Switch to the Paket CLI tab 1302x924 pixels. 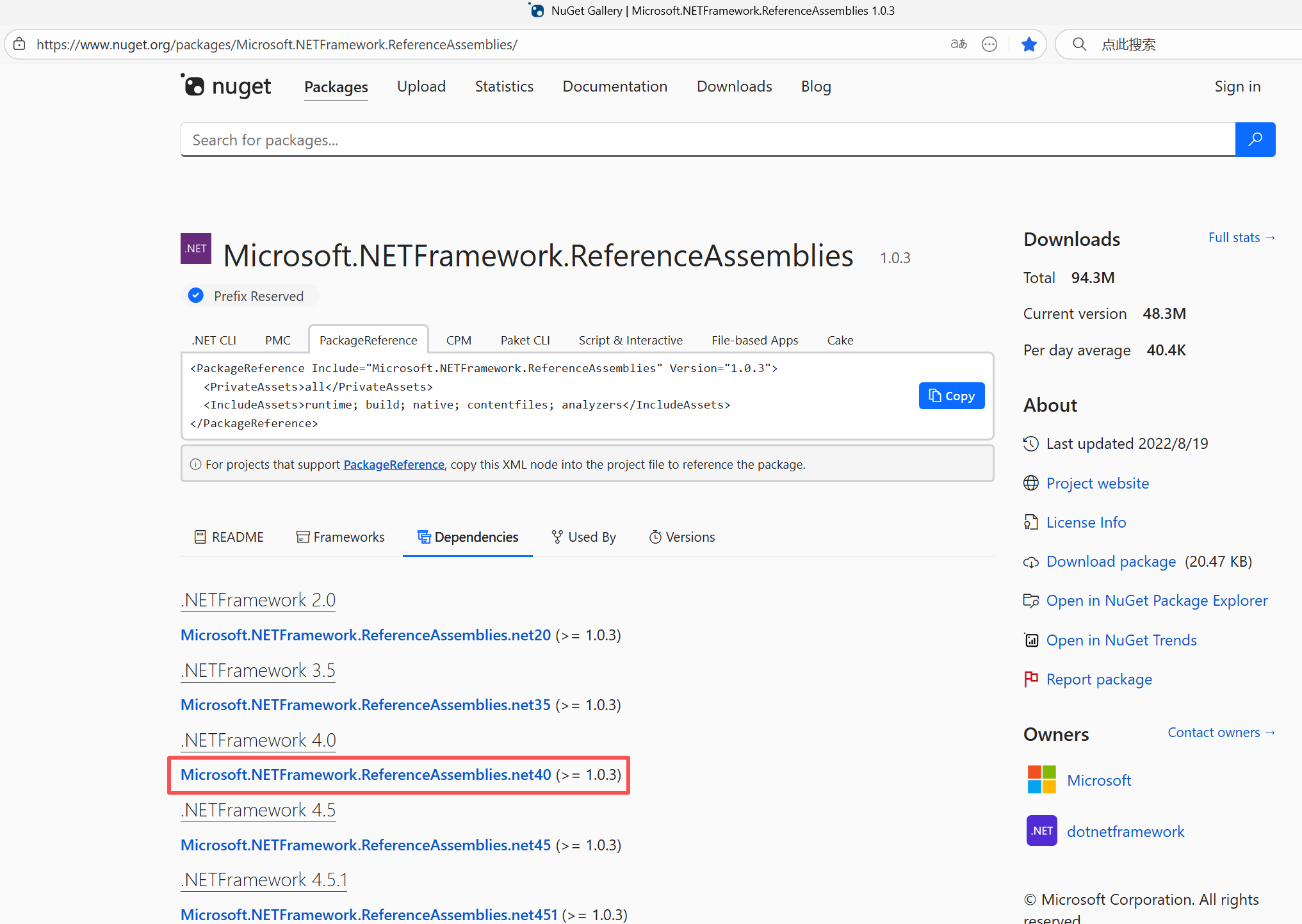525,340
